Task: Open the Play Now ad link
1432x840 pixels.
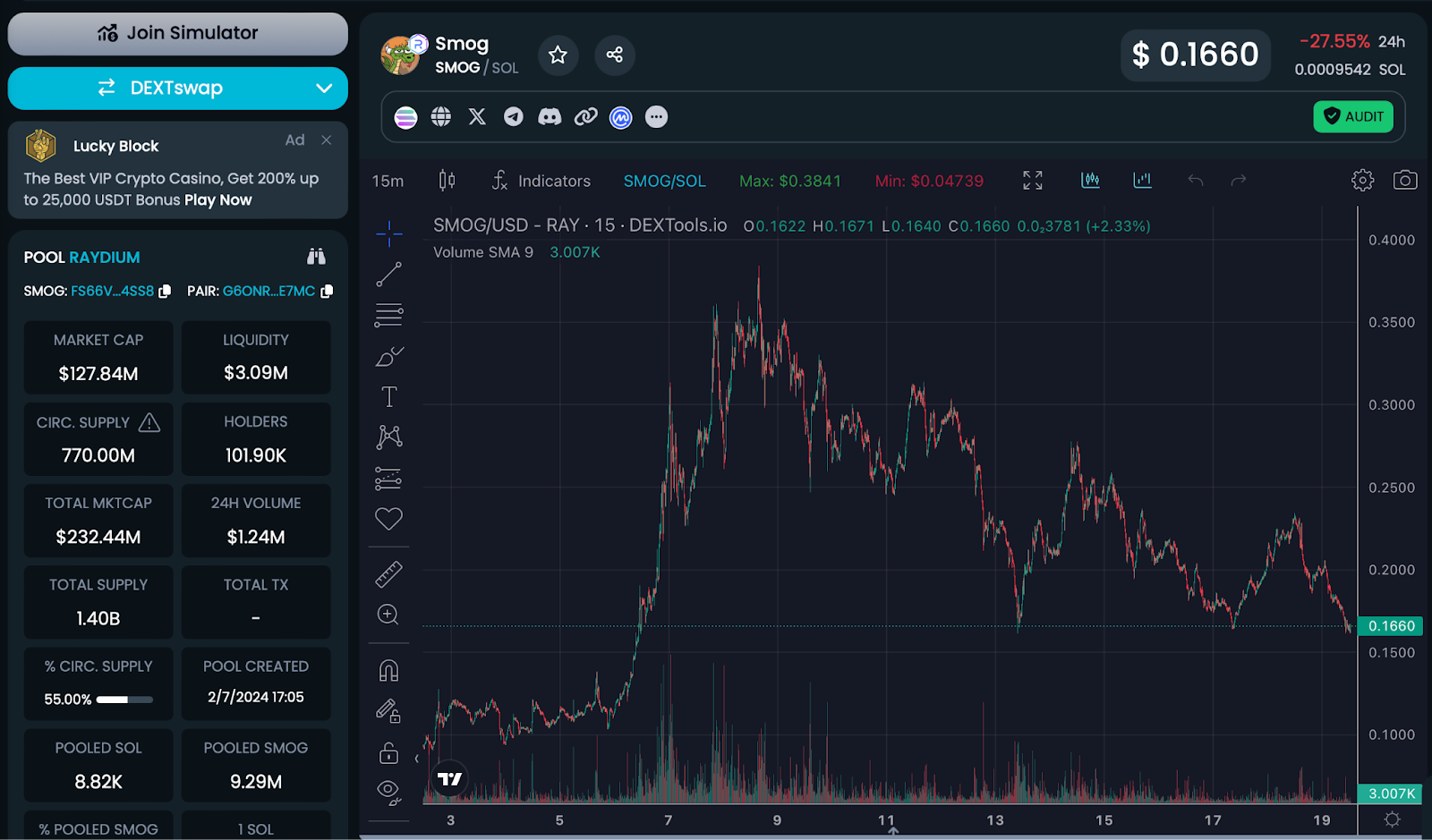Action: (217, 200)
